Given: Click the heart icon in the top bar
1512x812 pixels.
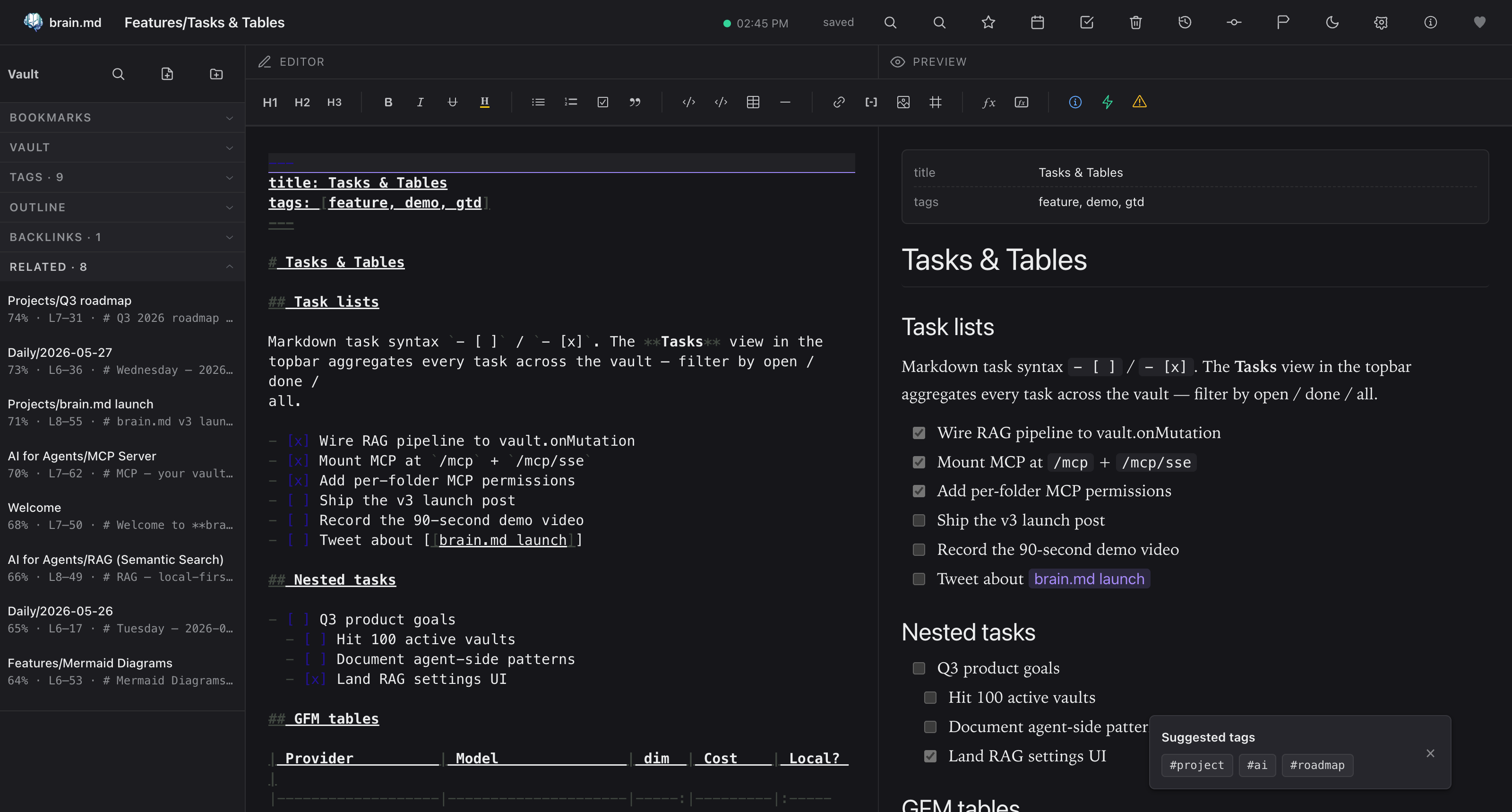Looking at the screenshot, I should pos(1480,22).
